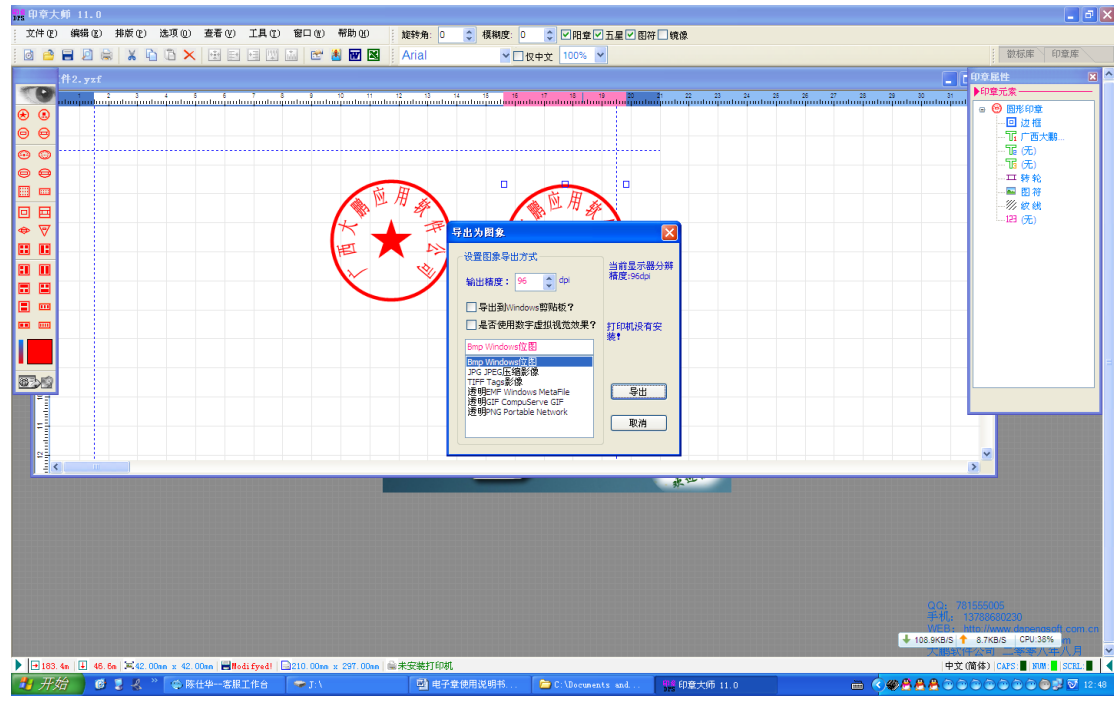Switch to the 印章库 tab
Screen dimensions: 1114x702
(x=1065, y=54)
